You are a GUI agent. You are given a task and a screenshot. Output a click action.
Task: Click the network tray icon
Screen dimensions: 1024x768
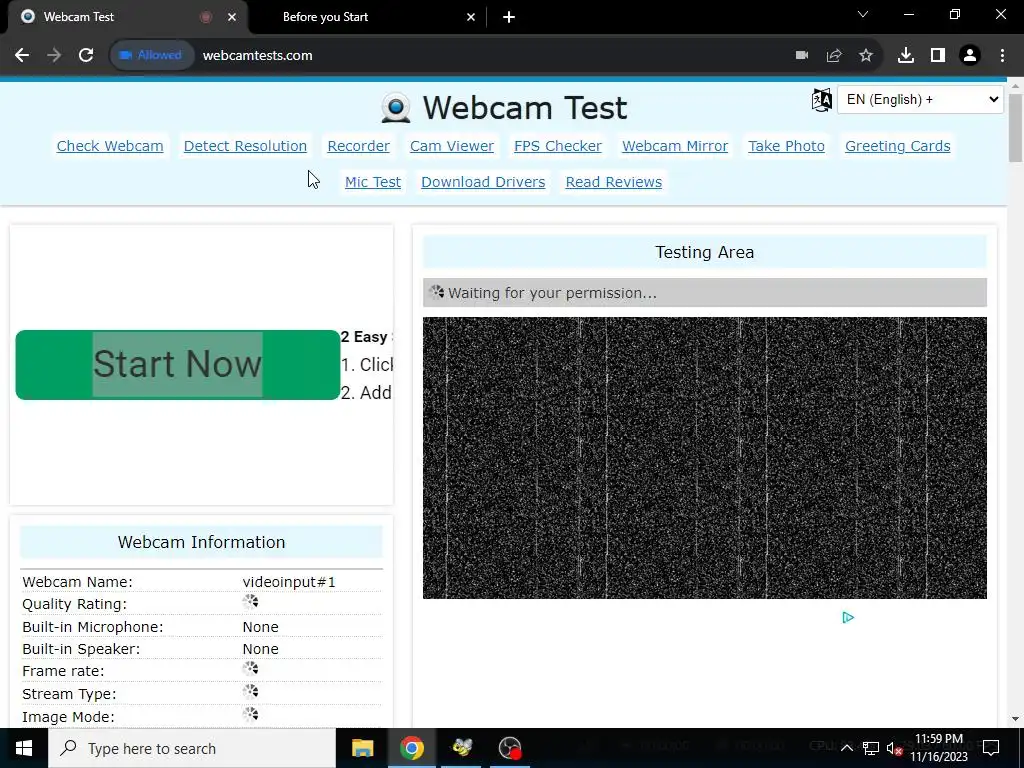click(871, 748)
